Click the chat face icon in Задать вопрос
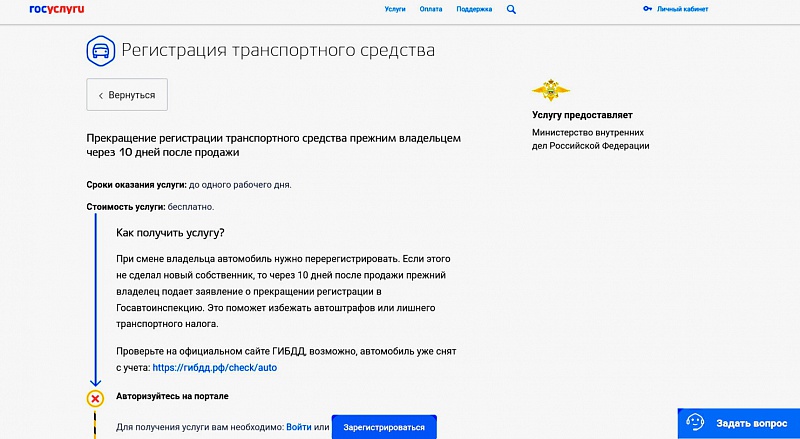 point(695,421)
